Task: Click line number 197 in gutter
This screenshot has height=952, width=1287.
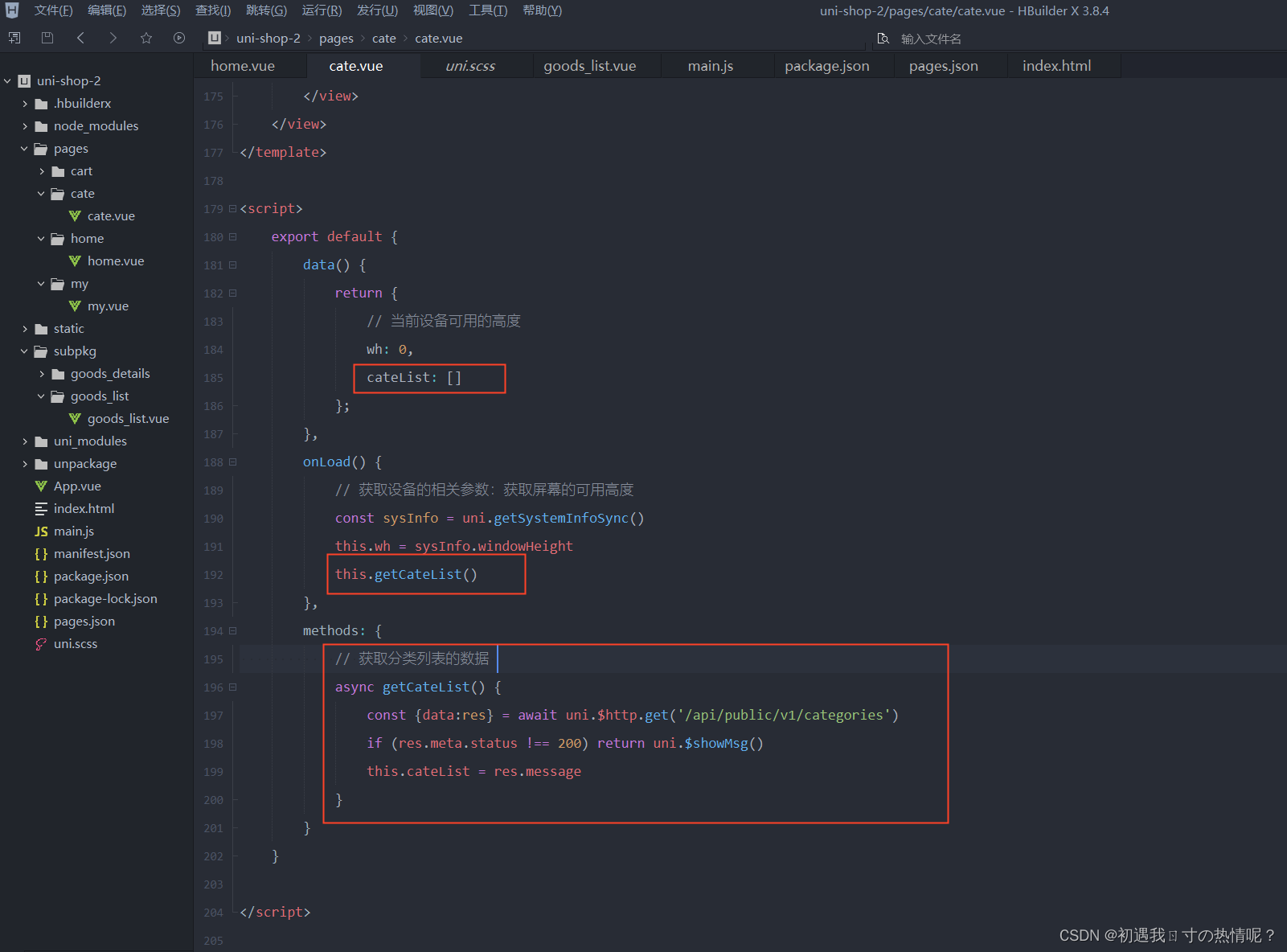Action: click(x=213, y=716)
